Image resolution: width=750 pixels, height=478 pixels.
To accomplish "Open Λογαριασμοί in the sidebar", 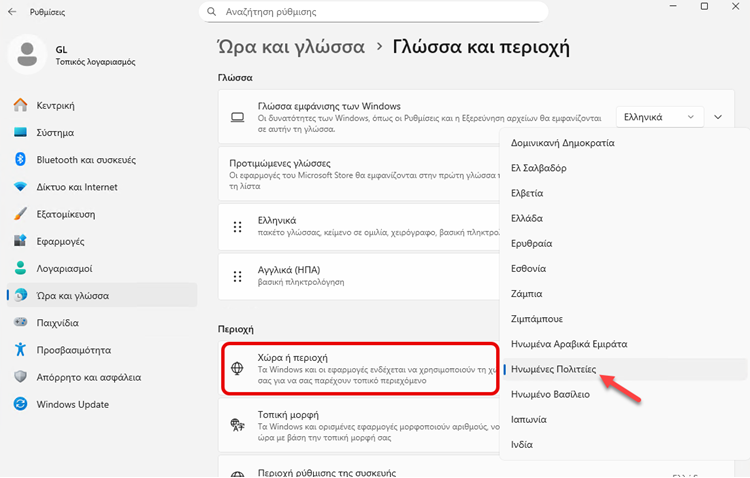I will (x=64, y=268).
